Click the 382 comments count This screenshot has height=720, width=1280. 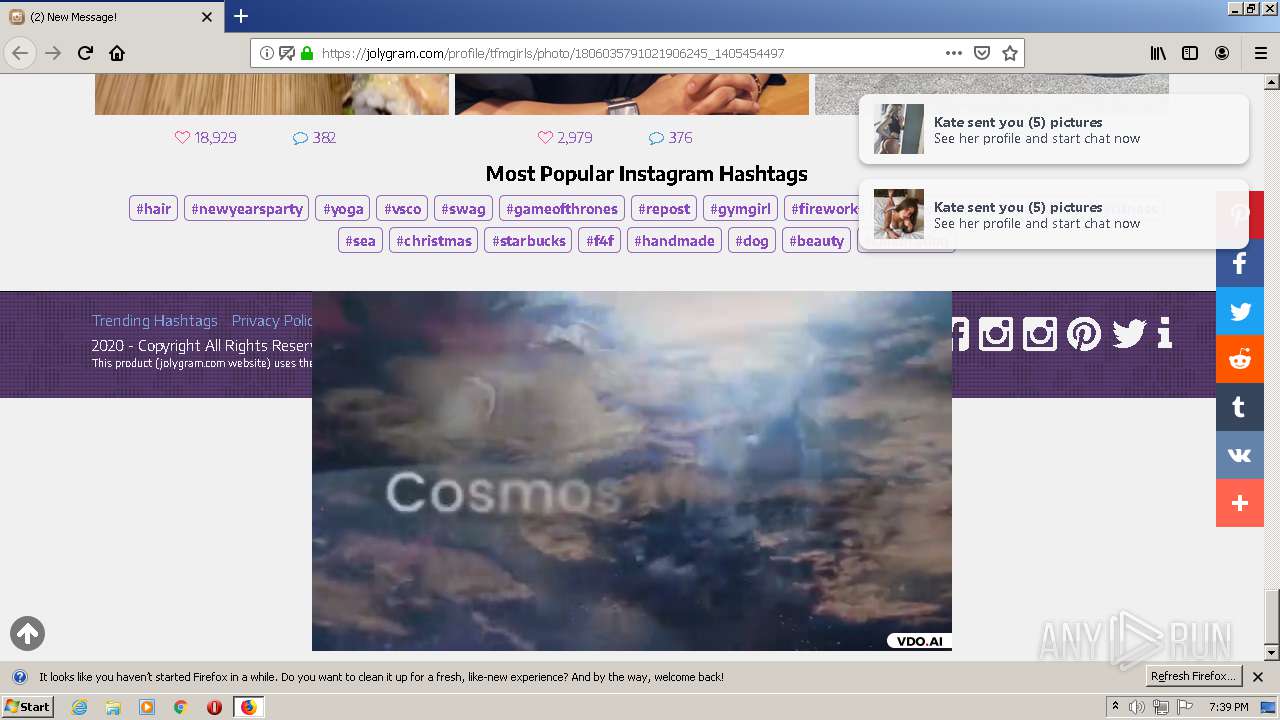[315, 138]
